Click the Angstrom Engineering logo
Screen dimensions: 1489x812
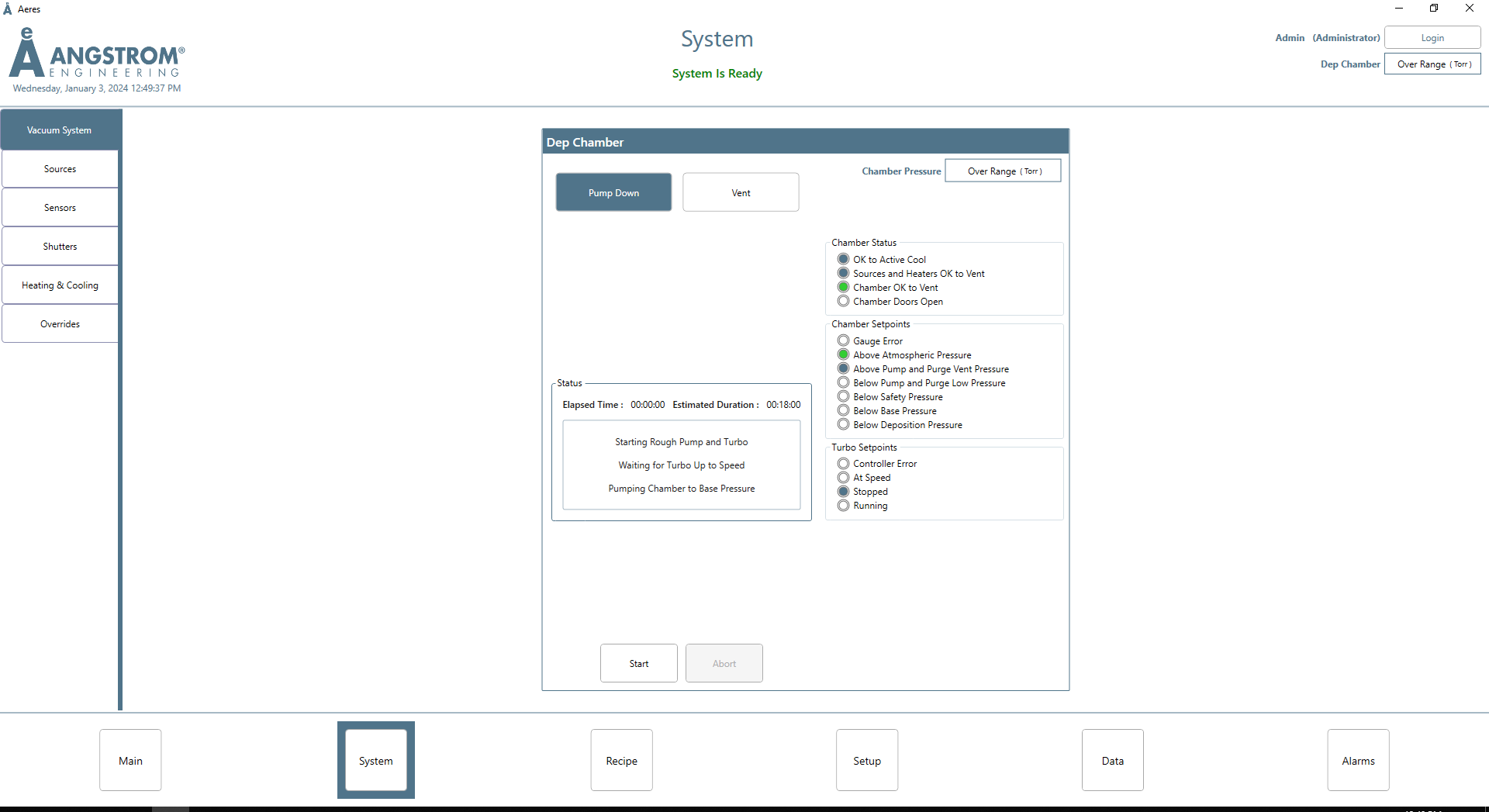point(97,54)
